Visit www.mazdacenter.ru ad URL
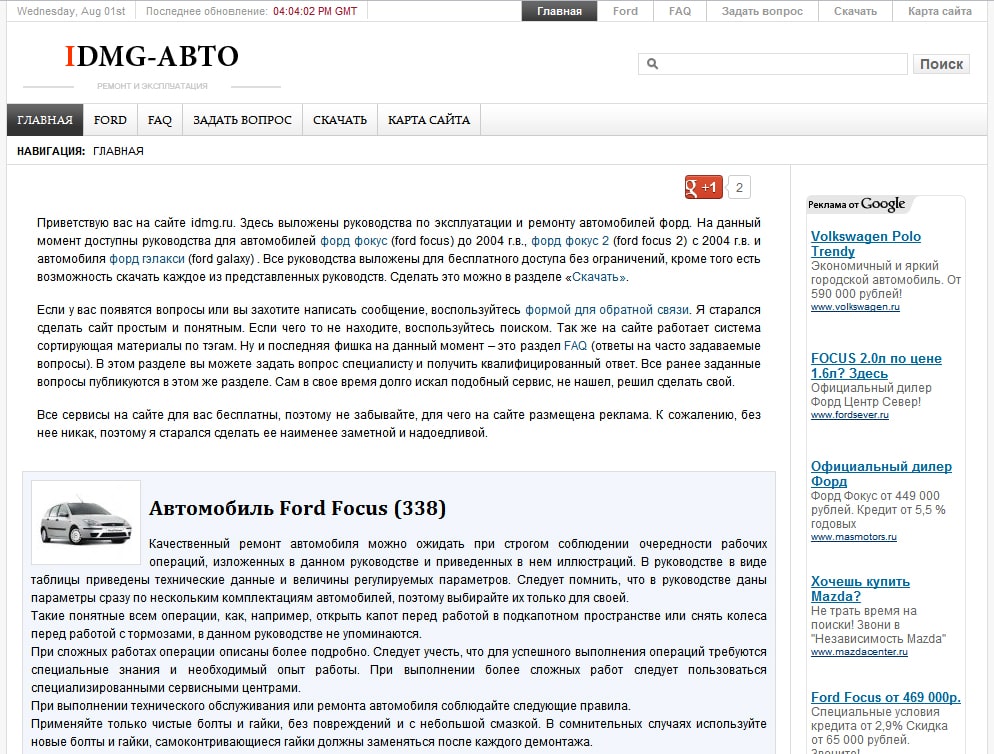This screenshot has width=994, height=754. (x=859, y=652)
